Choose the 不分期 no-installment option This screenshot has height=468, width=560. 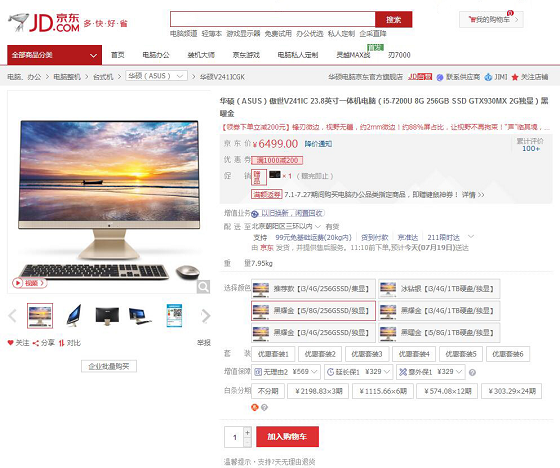pyautogui.click(x=268, y=391)
